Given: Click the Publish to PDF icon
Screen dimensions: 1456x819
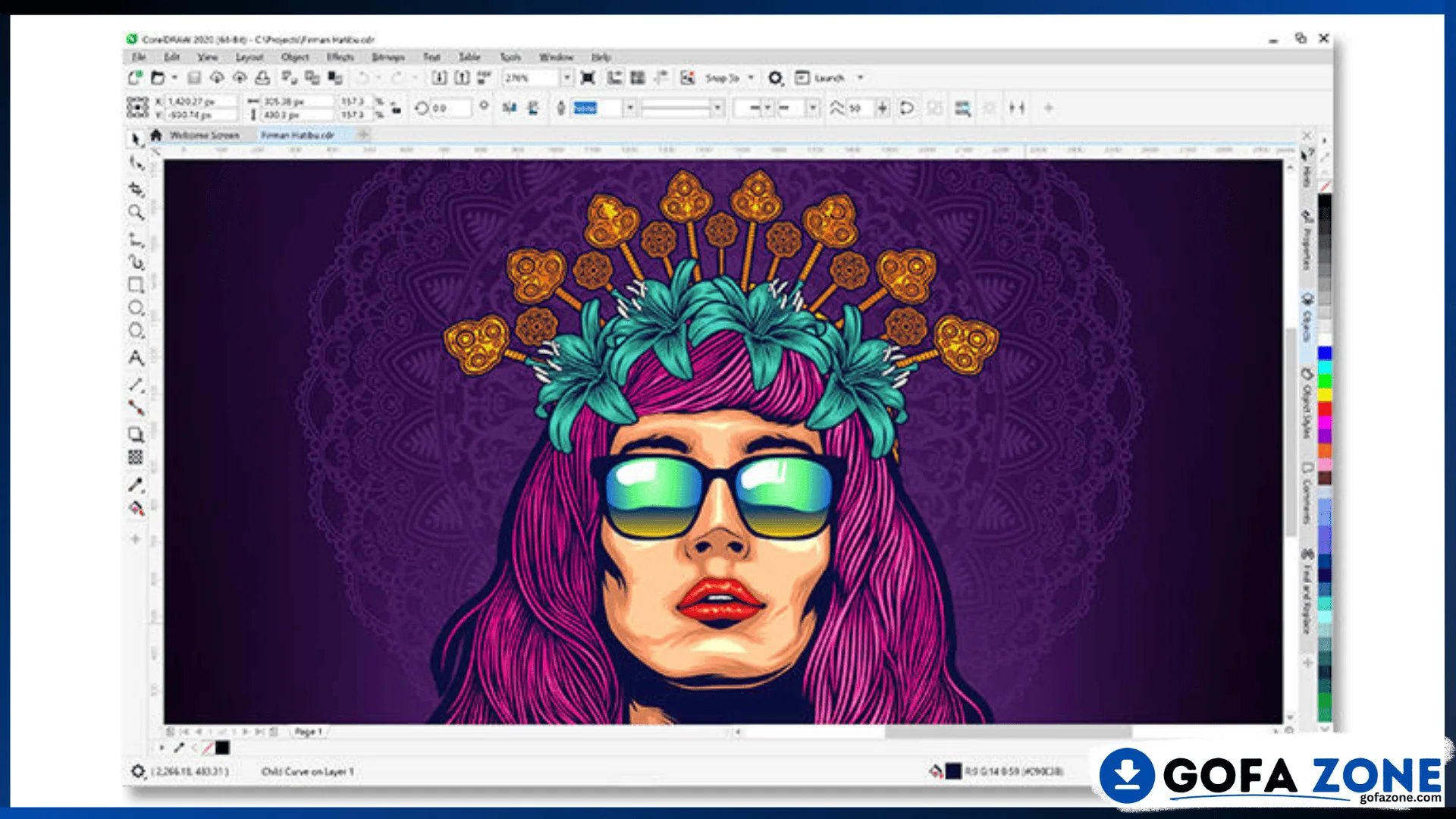Looking at the screenshot, I should [x=485, y=77].
